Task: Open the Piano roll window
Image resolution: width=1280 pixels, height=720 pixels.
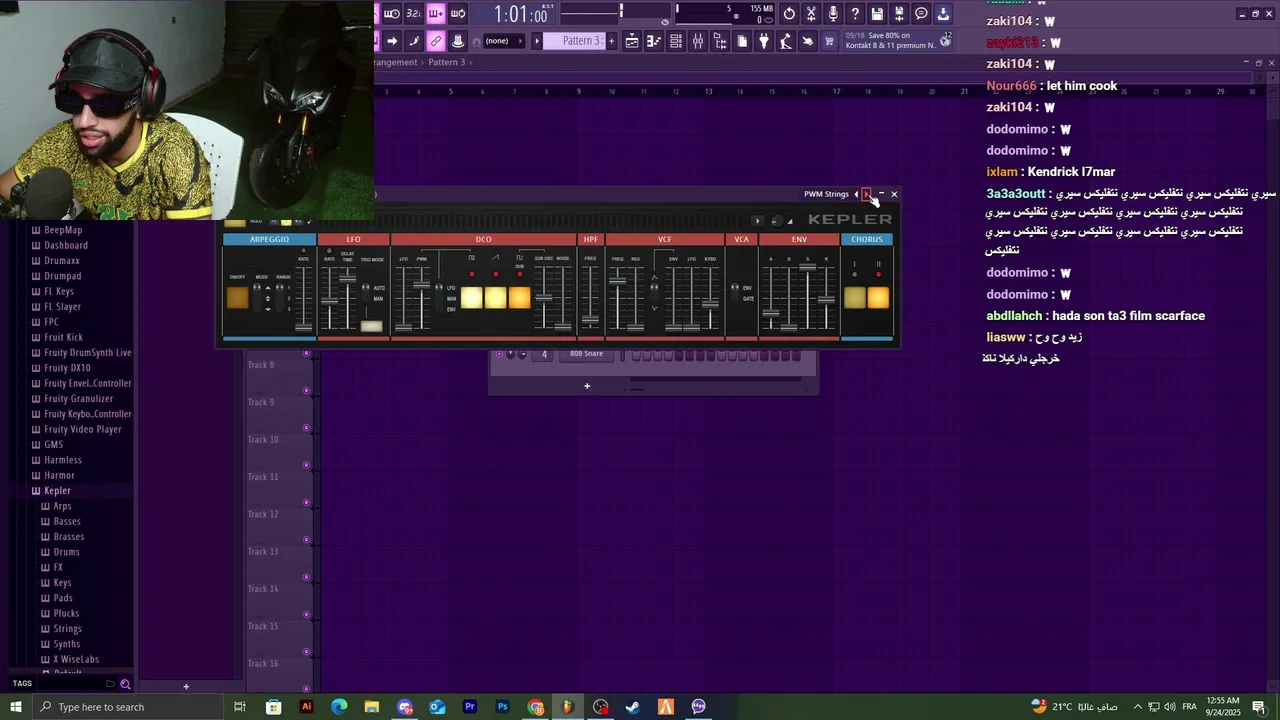Action: pos(654,41)
